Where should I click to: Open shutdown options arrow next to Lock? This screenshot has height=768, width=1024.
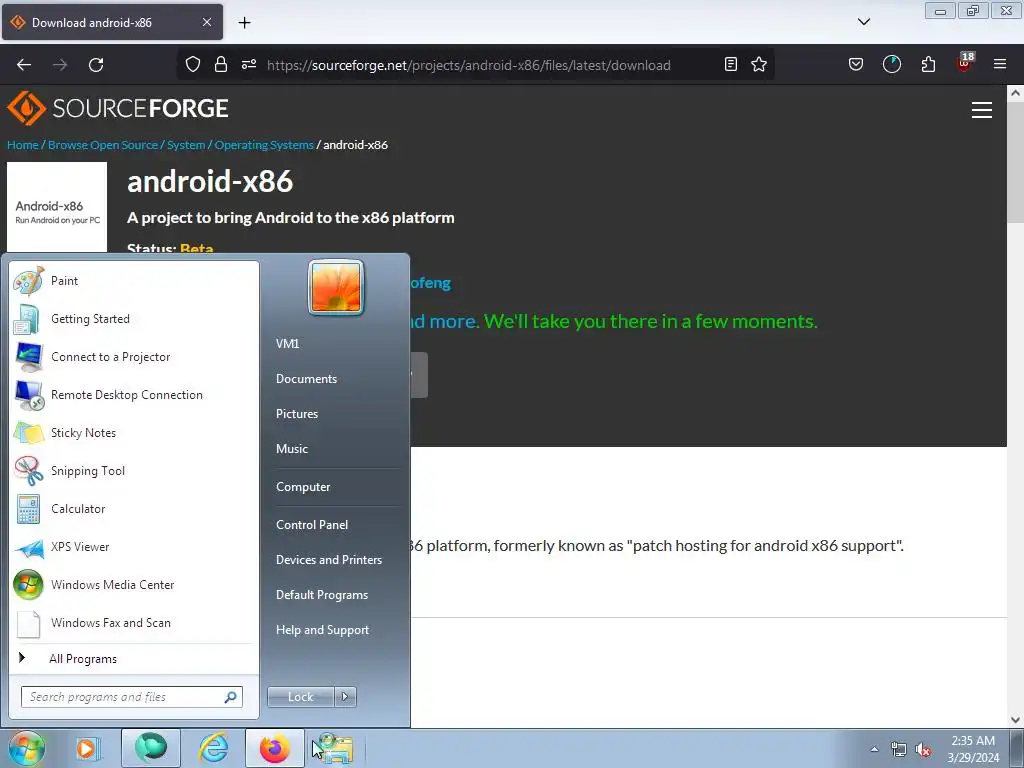[x=345, y=697]
